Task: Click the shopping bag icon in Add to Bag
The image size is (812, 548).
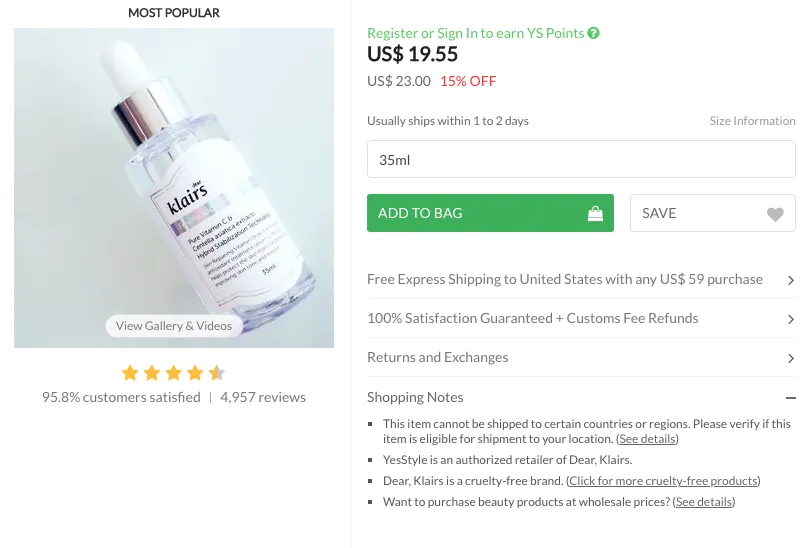Action: point(595,213)
